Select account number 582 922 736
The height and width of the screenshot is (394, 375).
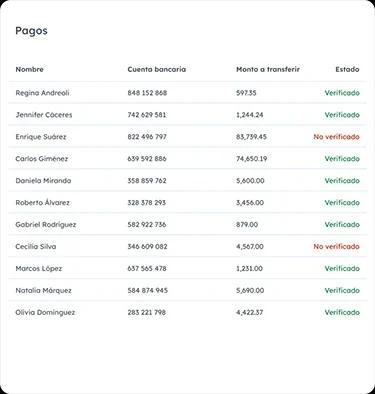[147, 225]
